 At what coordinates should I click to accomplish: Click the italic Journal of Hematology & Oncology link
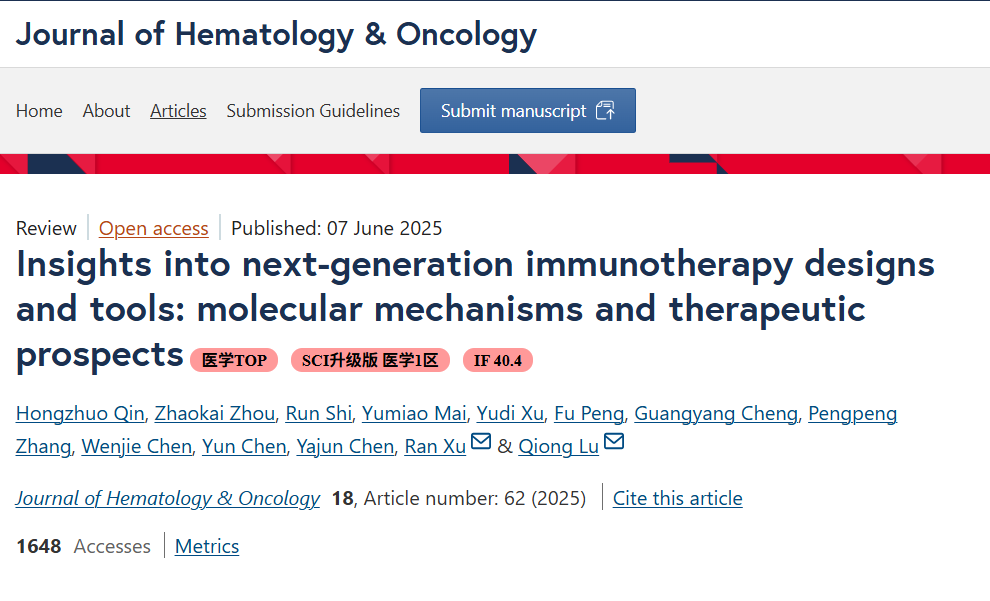click(168, 498)
